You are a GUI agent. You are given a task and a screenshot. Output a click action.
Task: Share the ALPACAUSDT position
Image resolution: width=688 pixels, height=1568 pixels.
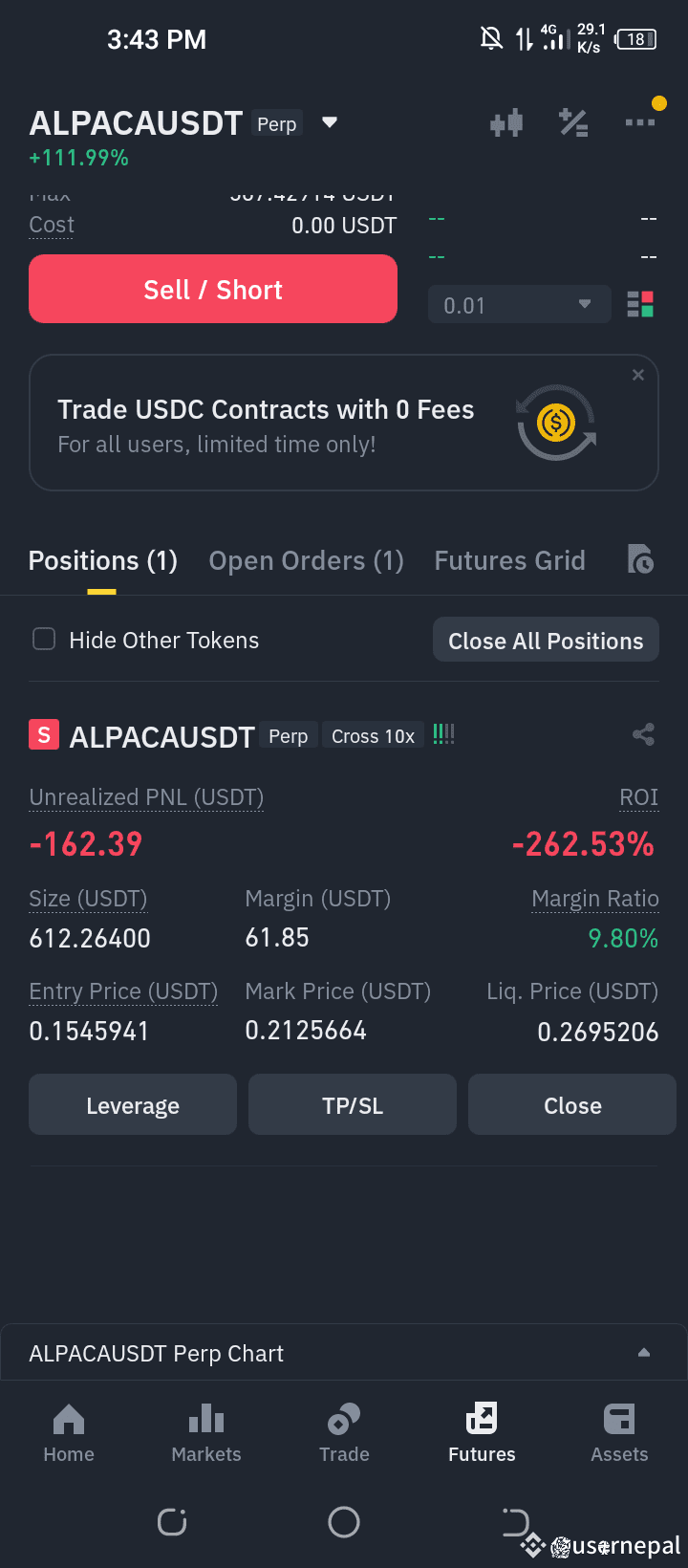click(643, 734)
